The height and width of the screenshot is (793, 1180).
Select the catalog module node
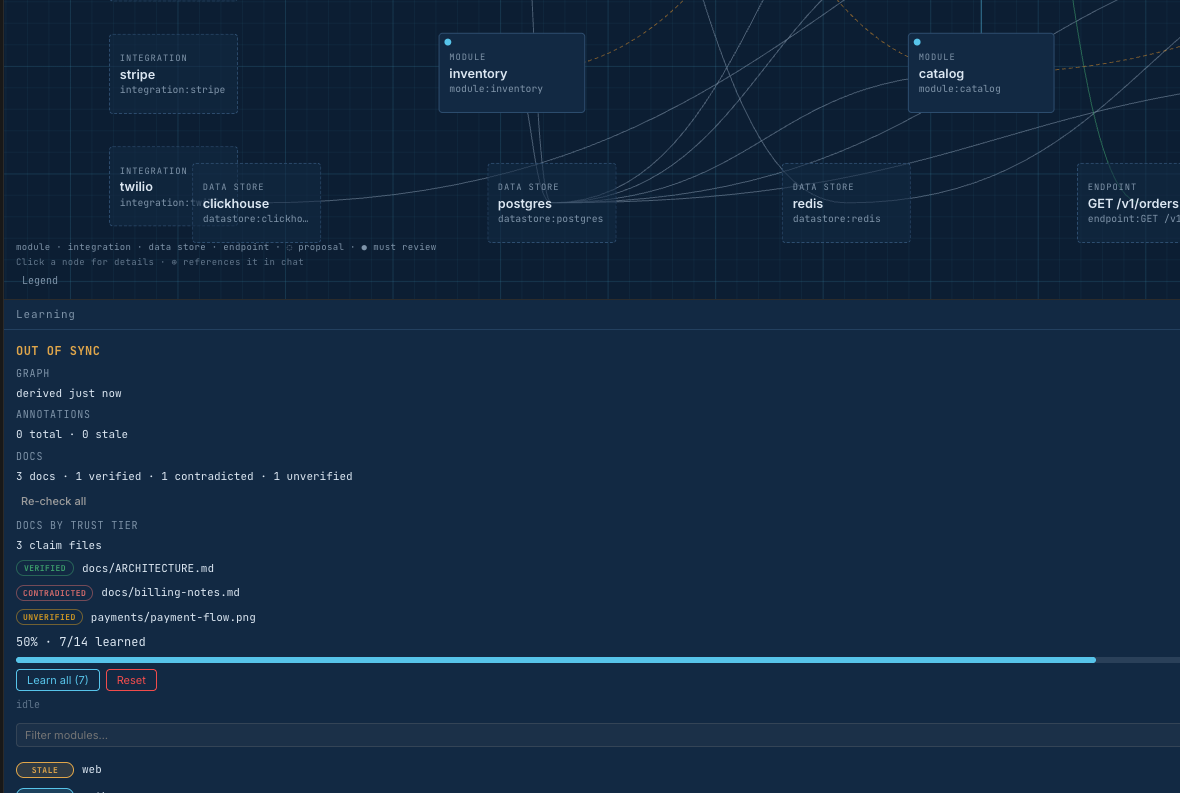point(981,73)
